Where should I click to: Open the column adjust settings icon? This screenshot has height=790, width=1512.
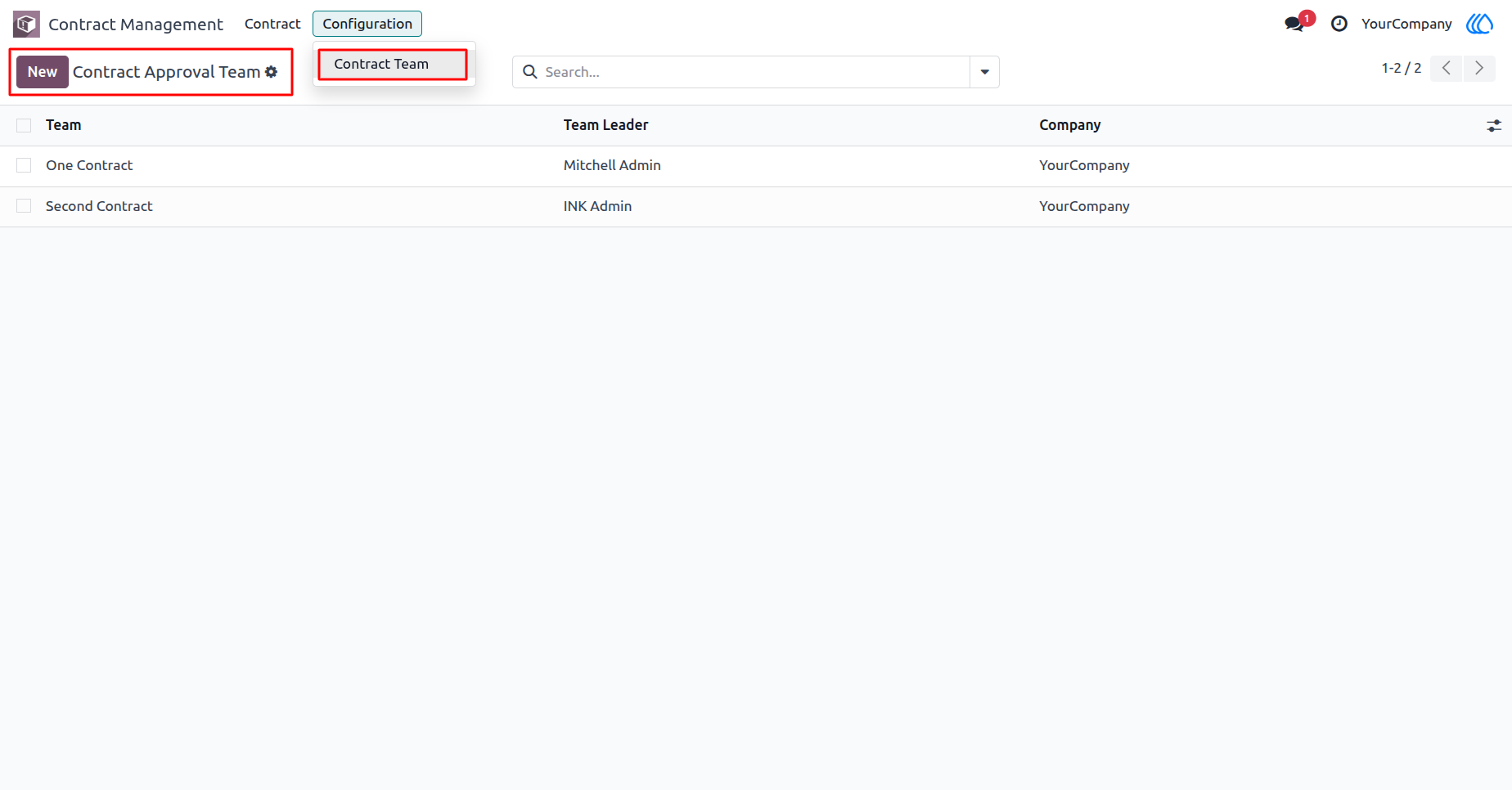click(x=1494, y=126)
